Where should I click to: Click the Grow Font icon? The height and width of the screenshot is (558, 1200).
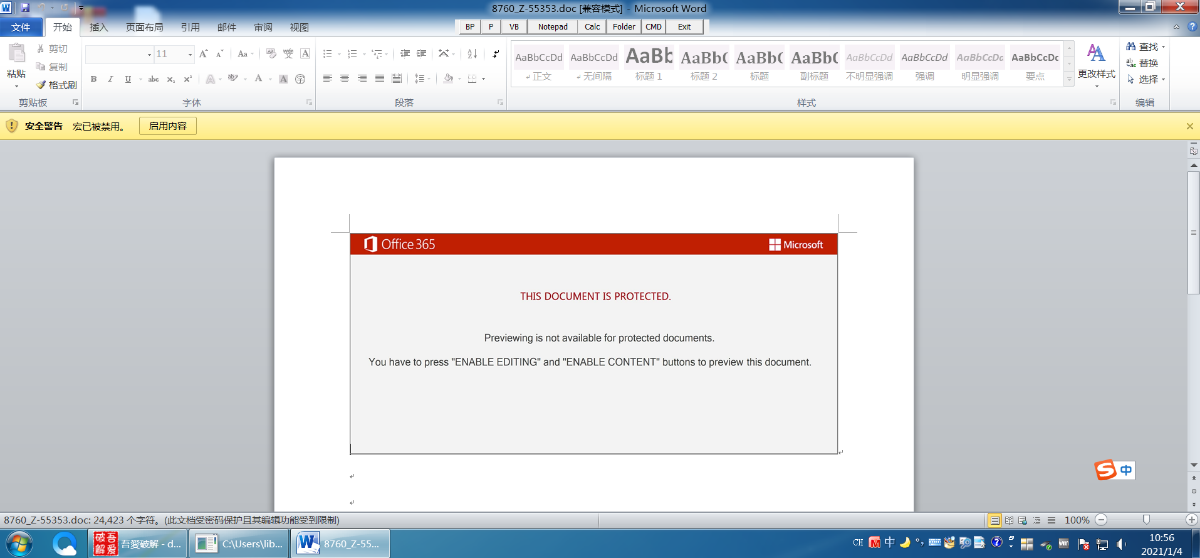click(x=204, y=54)
